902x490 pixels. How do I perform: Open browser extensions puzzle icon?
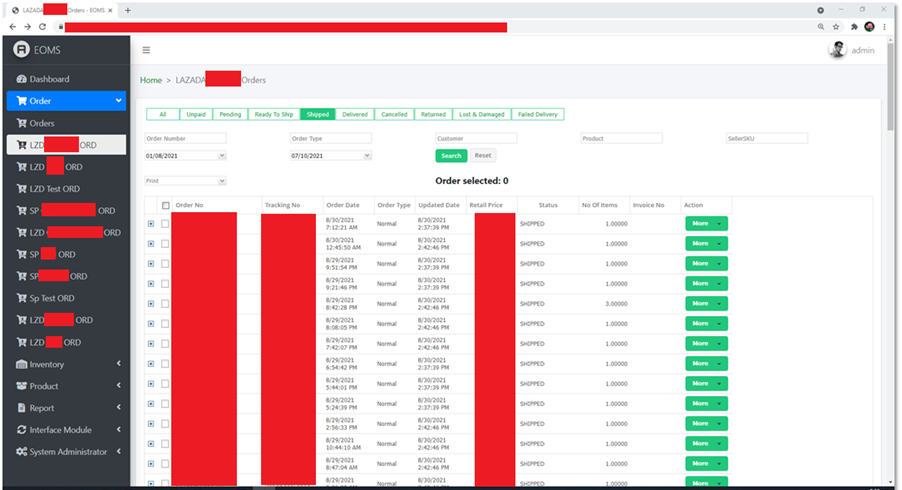coord(854,26)
